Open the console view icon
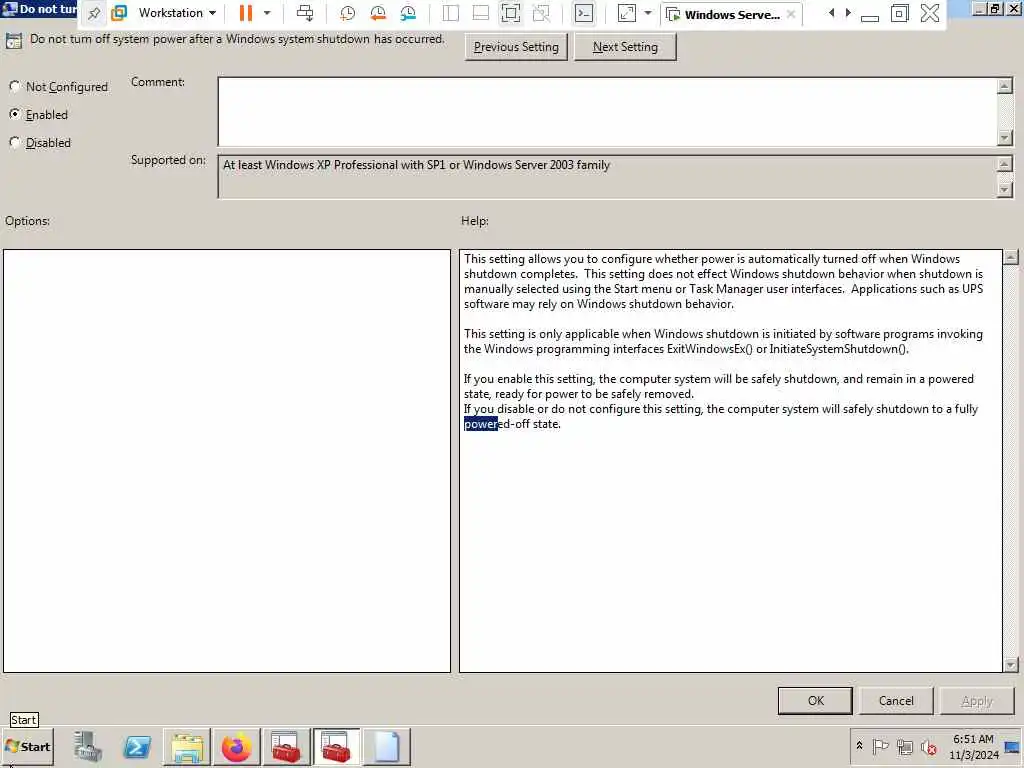The width and height of the screenshot is (1024, 768). click(x=584, y=13)
